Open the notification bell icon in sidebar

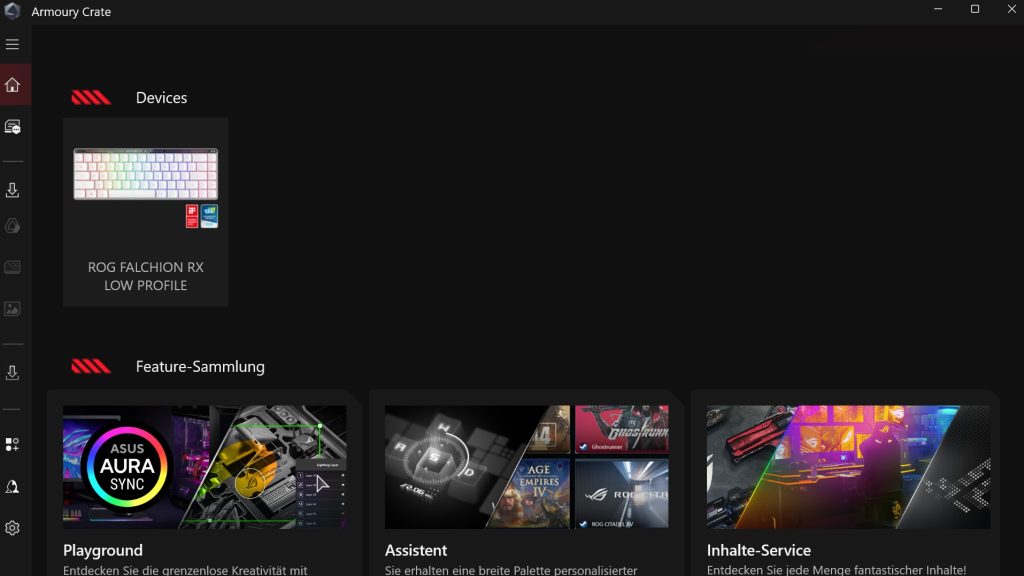click(x=12, y=486)
